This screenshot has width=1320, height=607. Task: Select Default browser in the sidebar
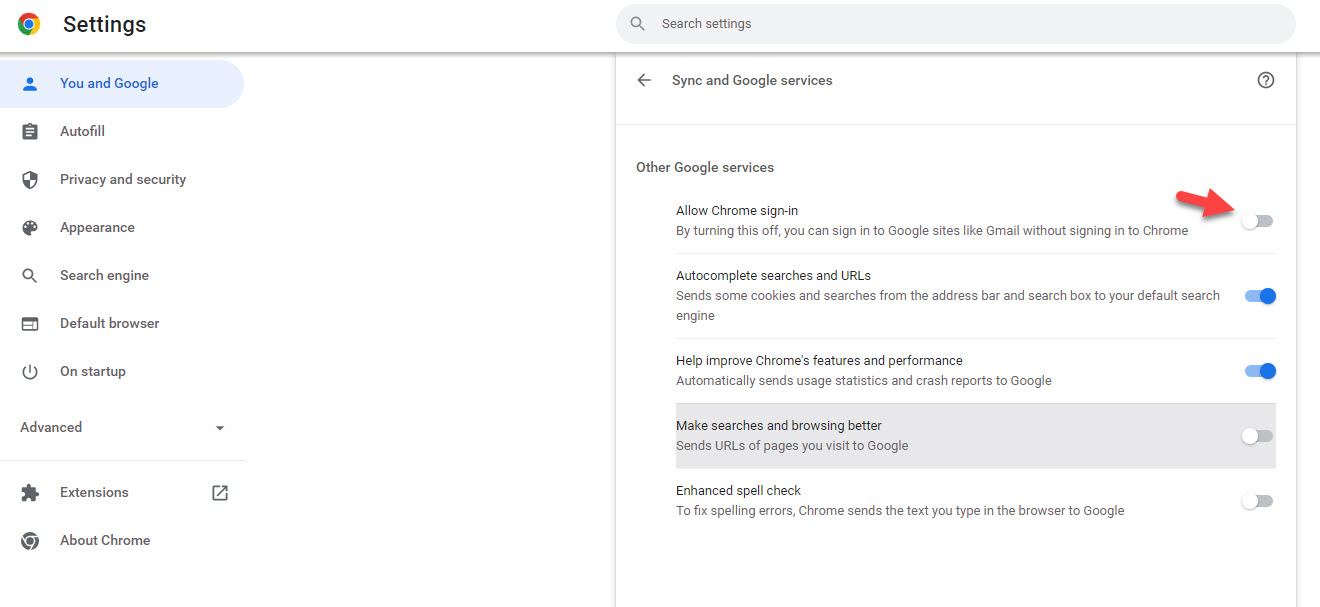[x=109, y=324]
